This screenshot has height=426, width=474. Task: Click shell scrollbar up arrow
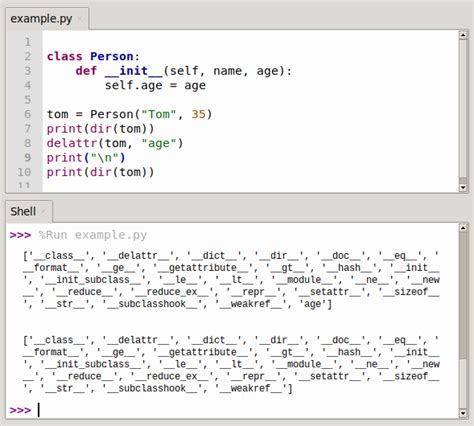pos(463,228)
